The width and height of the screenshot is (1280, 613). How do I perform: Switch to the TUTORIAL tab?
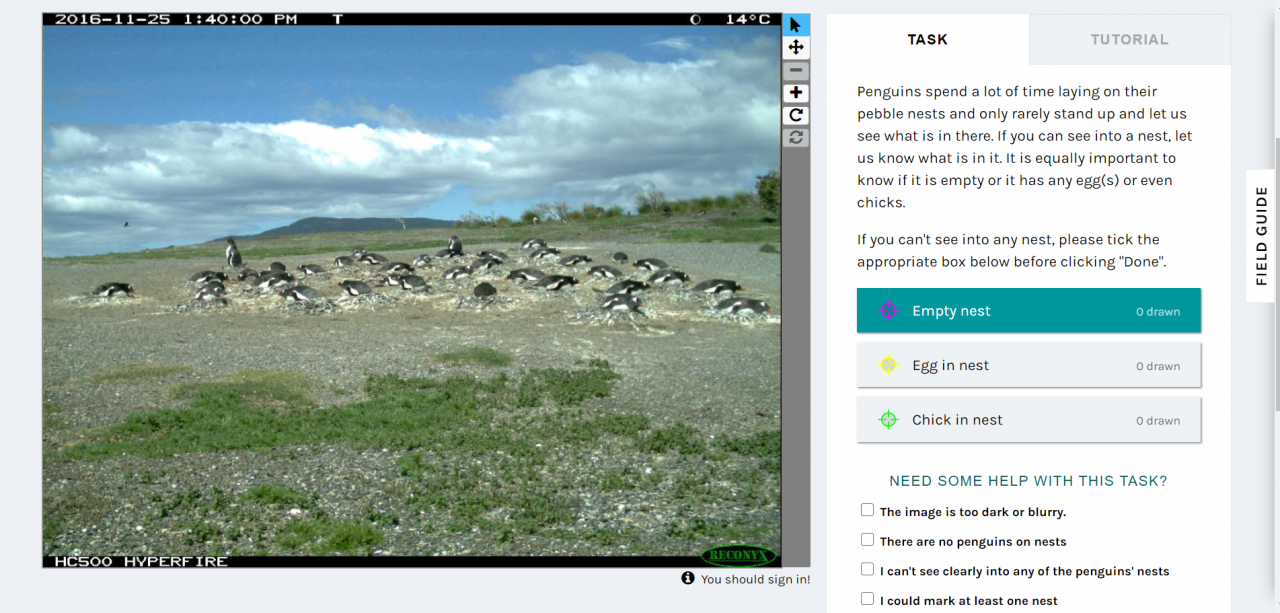1130,40
